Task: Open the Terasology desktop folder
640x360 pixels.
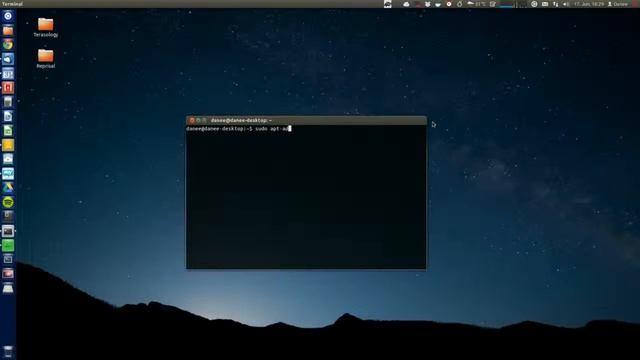Action: pyautogui.click(x=46, y=27)
